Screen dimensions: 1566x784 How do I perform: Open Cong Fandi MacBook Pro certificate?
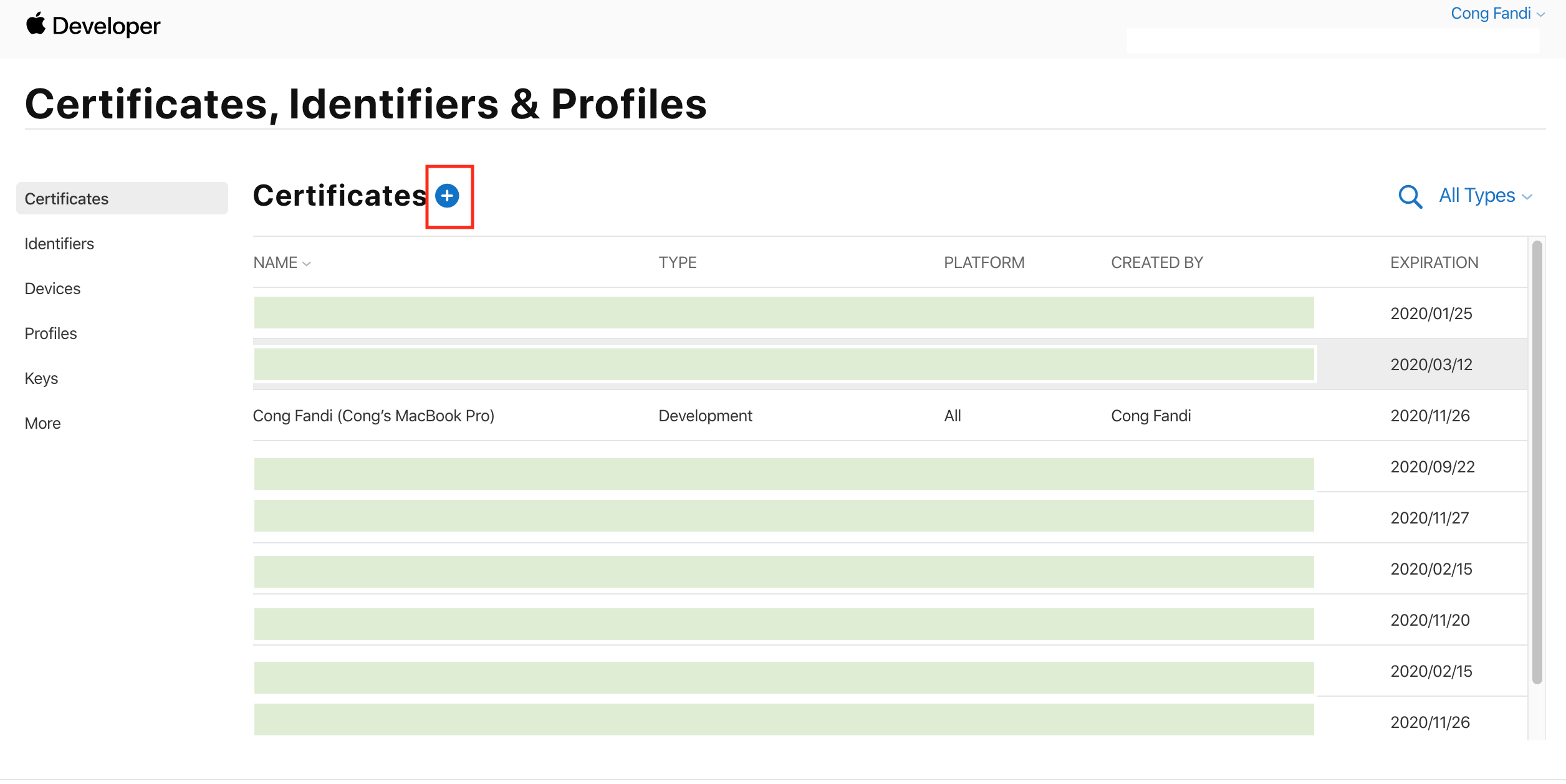[373, 416]
